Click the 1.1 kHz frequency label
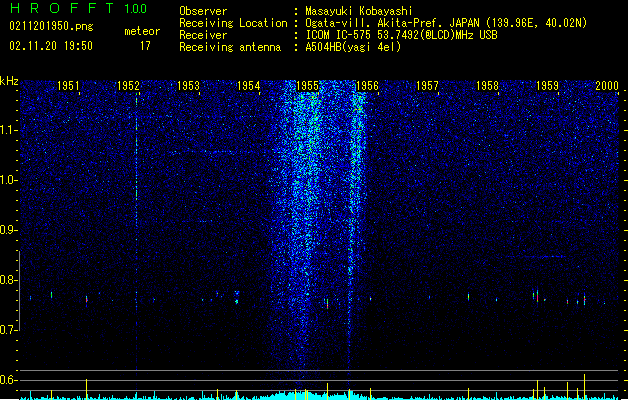The height and width of the screenshot is (400, 629). (x=9, y=130)
